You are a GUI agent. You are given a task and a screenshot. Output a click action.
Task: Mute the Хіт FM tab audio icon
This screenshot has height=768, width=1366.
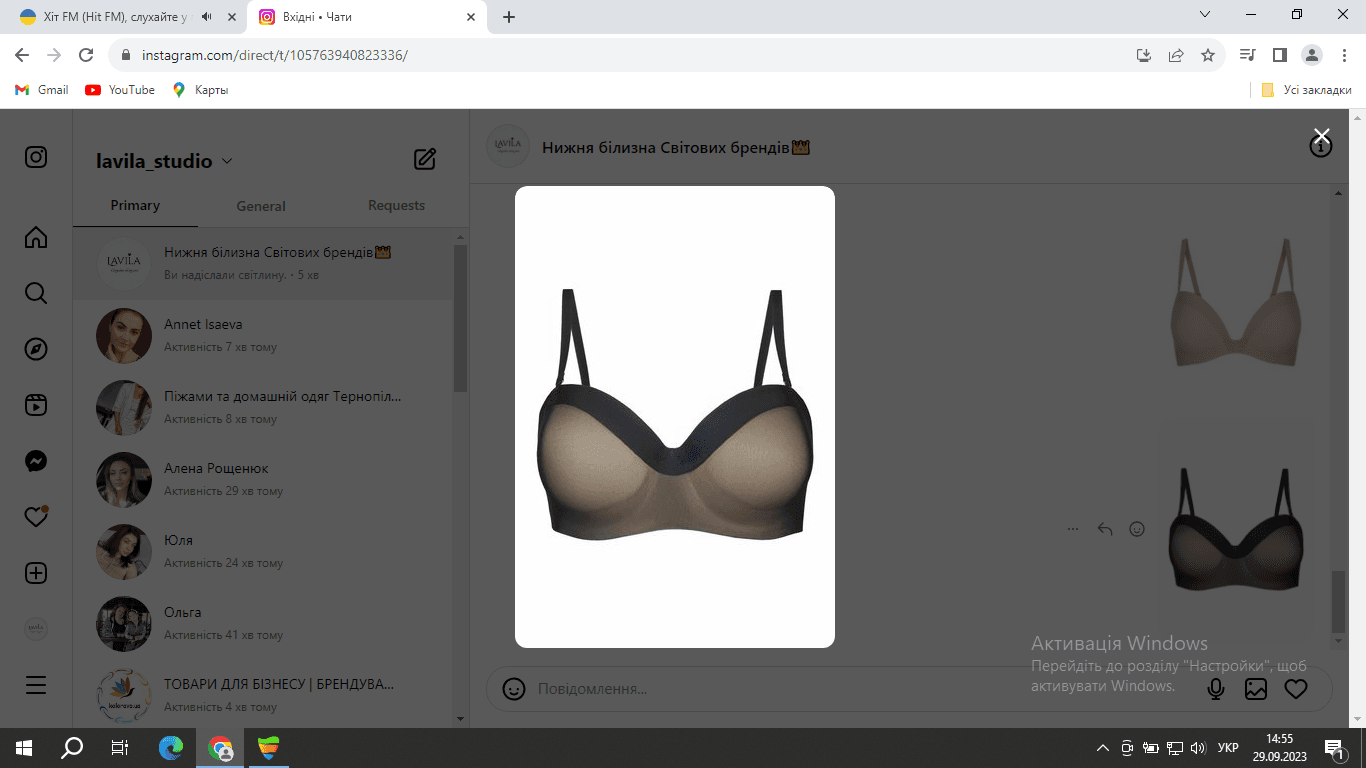207,17
